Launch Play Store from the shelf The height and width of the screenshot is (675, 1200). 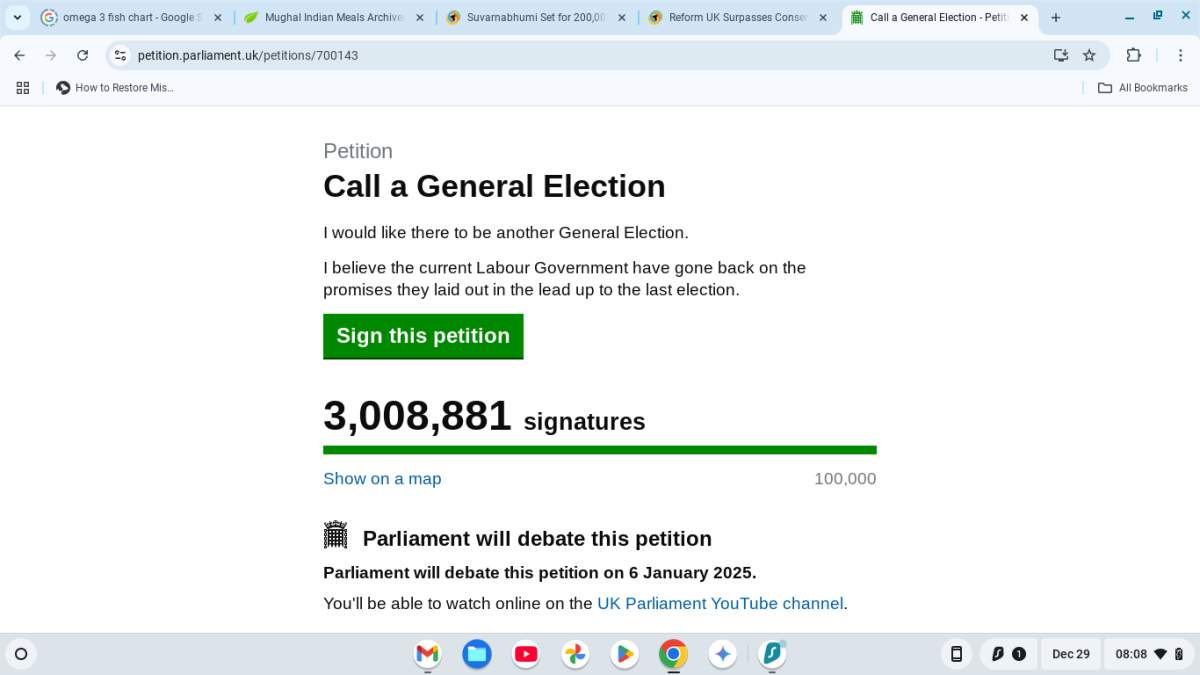(624, 654)
